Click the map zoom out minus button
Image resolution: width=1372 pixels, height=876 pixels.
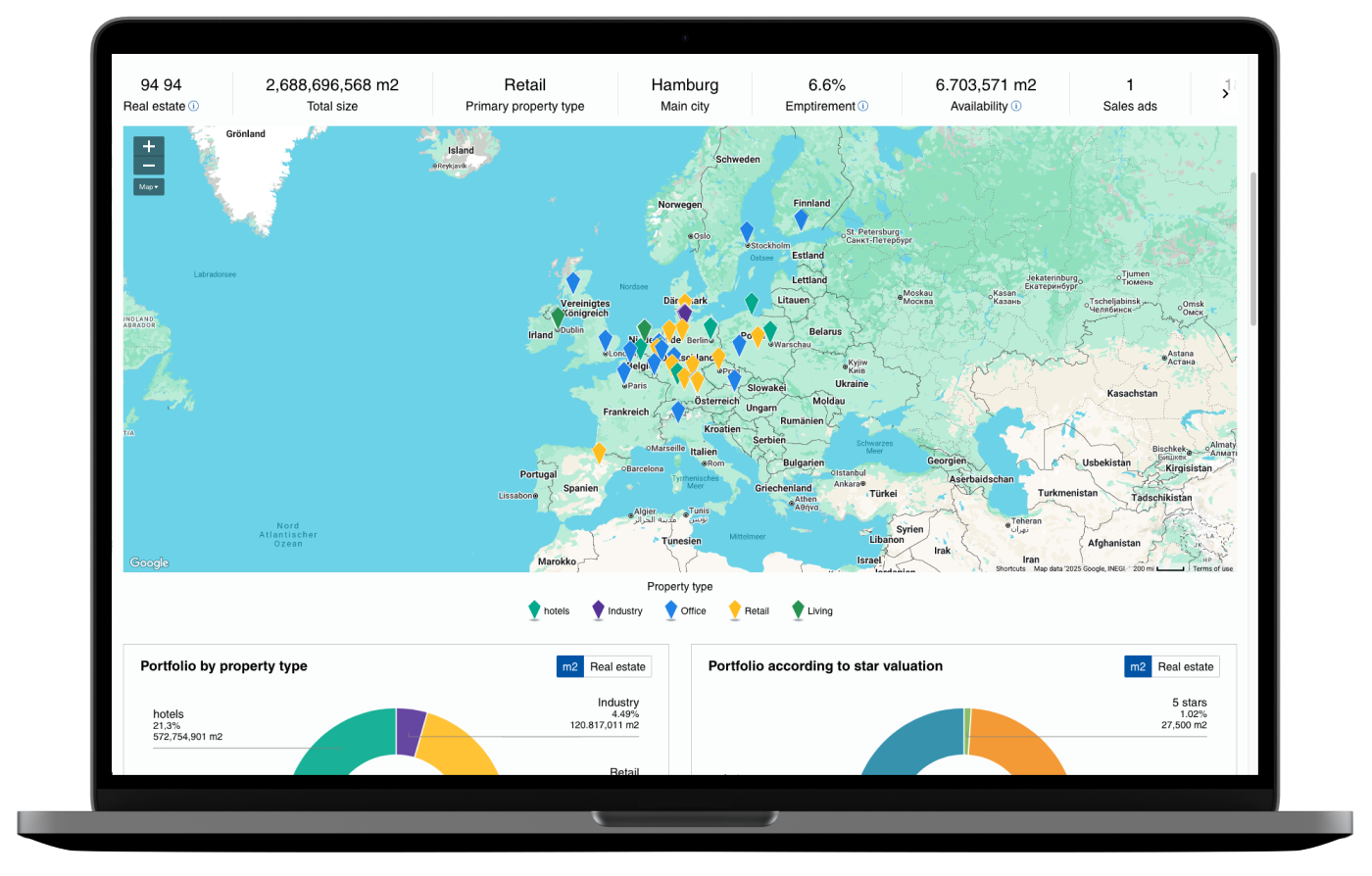[x=149, y=166]
